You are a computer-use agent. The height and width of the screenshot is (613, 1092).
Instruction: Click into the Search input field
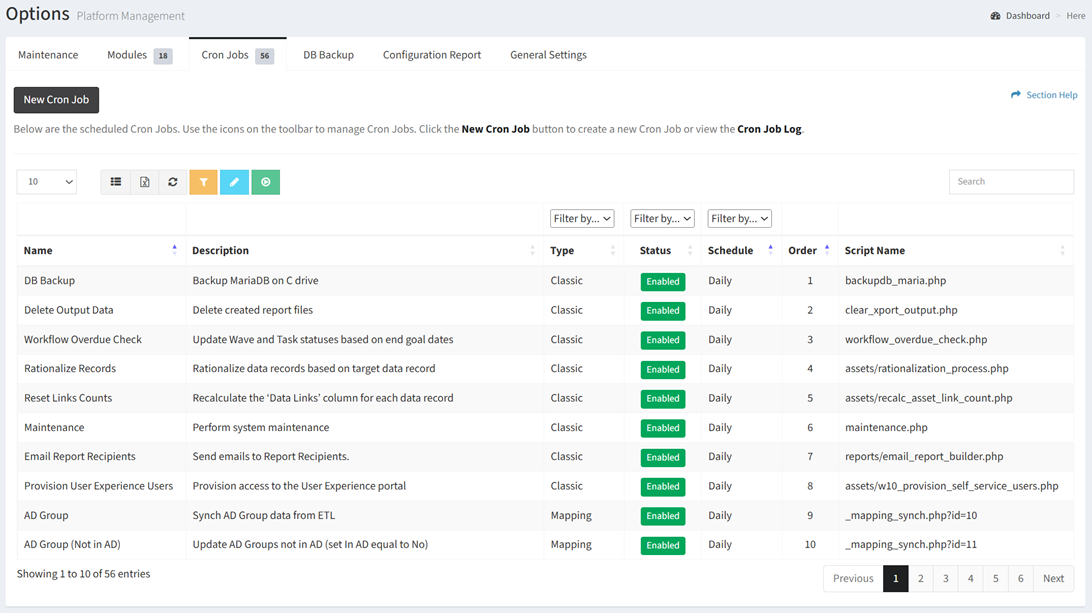[1010, 182]
